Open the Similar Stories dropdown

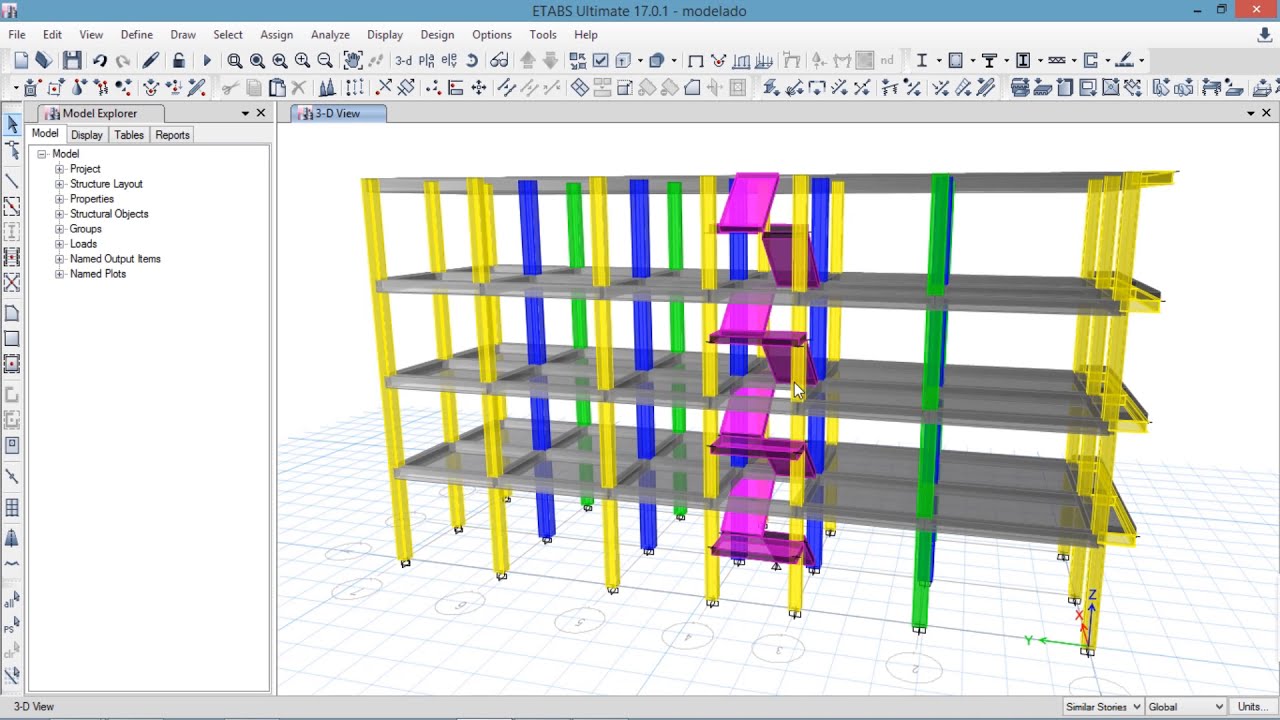pyautogui.click(x=1103, y=707)
